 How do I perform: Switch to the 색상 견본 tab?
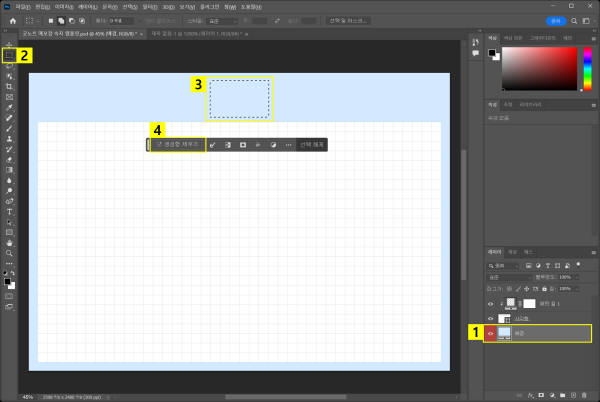513,38
